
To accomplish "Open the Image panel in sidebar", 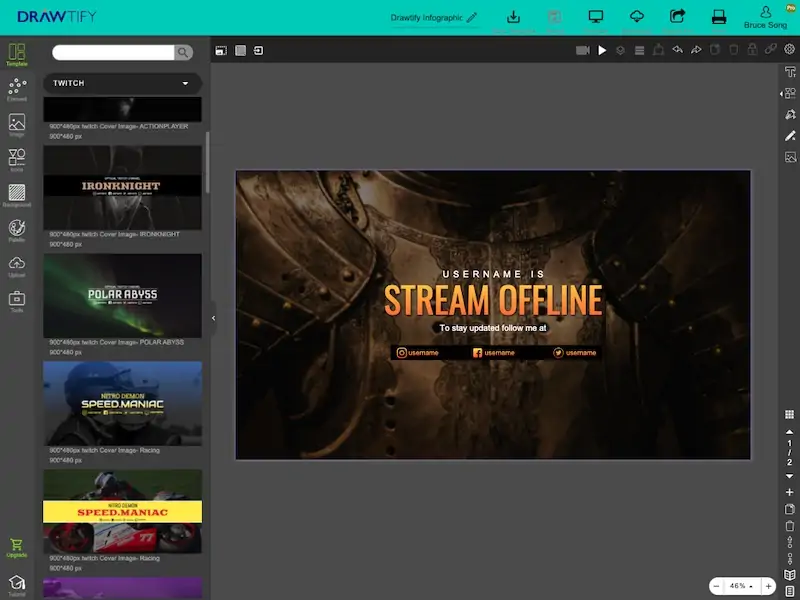I will [17, 124].
